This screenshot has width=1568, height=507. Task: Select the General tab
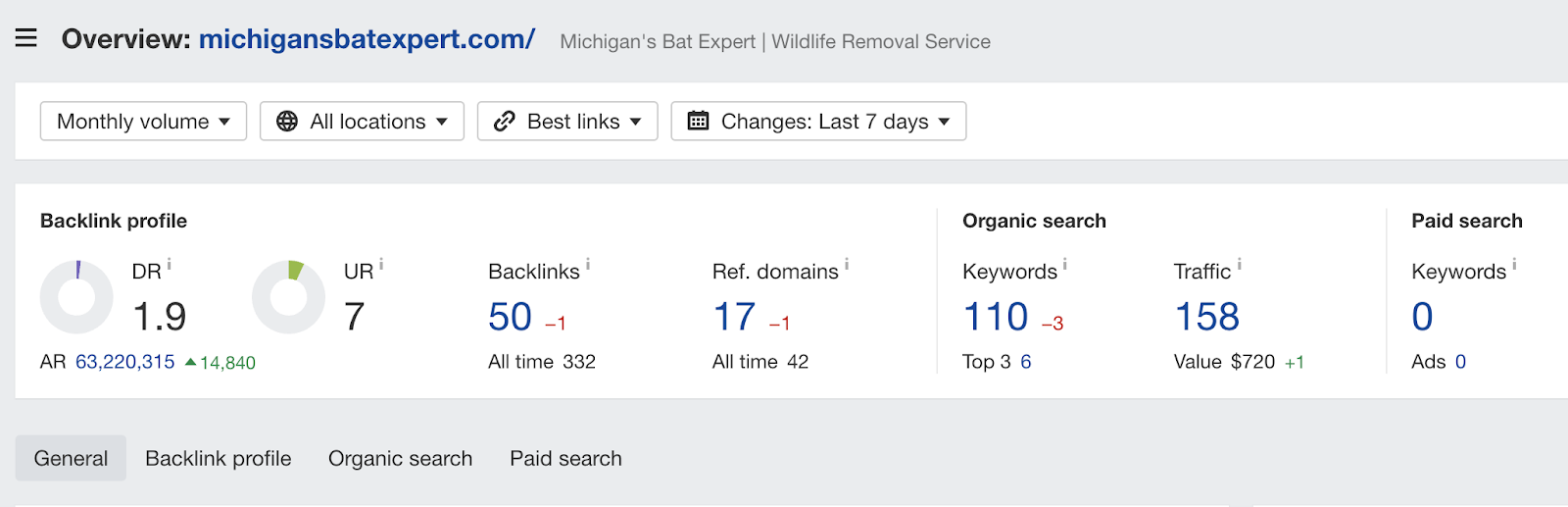pyautogui.click(x=71, y=458)
